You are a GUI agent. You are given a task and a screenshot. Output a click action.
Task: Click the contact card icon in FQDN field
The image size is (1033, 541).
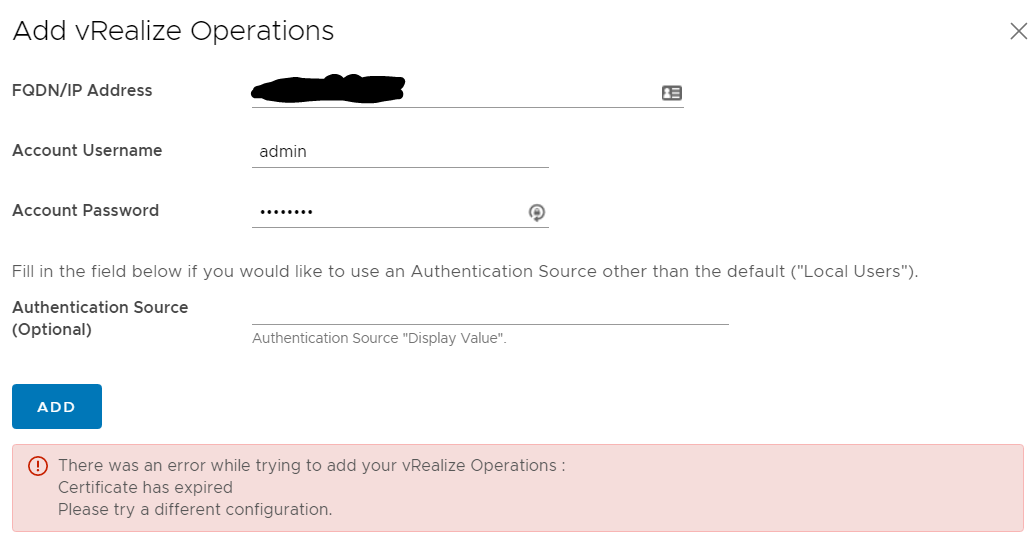pyautogui.click(x=671, y=93)
